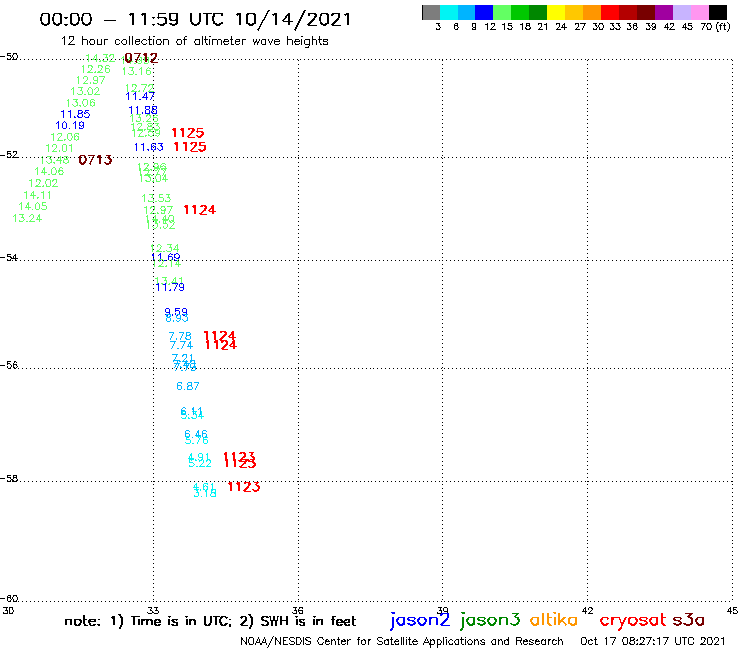Click the 13.48 value near the -52 line
The image size is (740, 650).
point(55,160)
